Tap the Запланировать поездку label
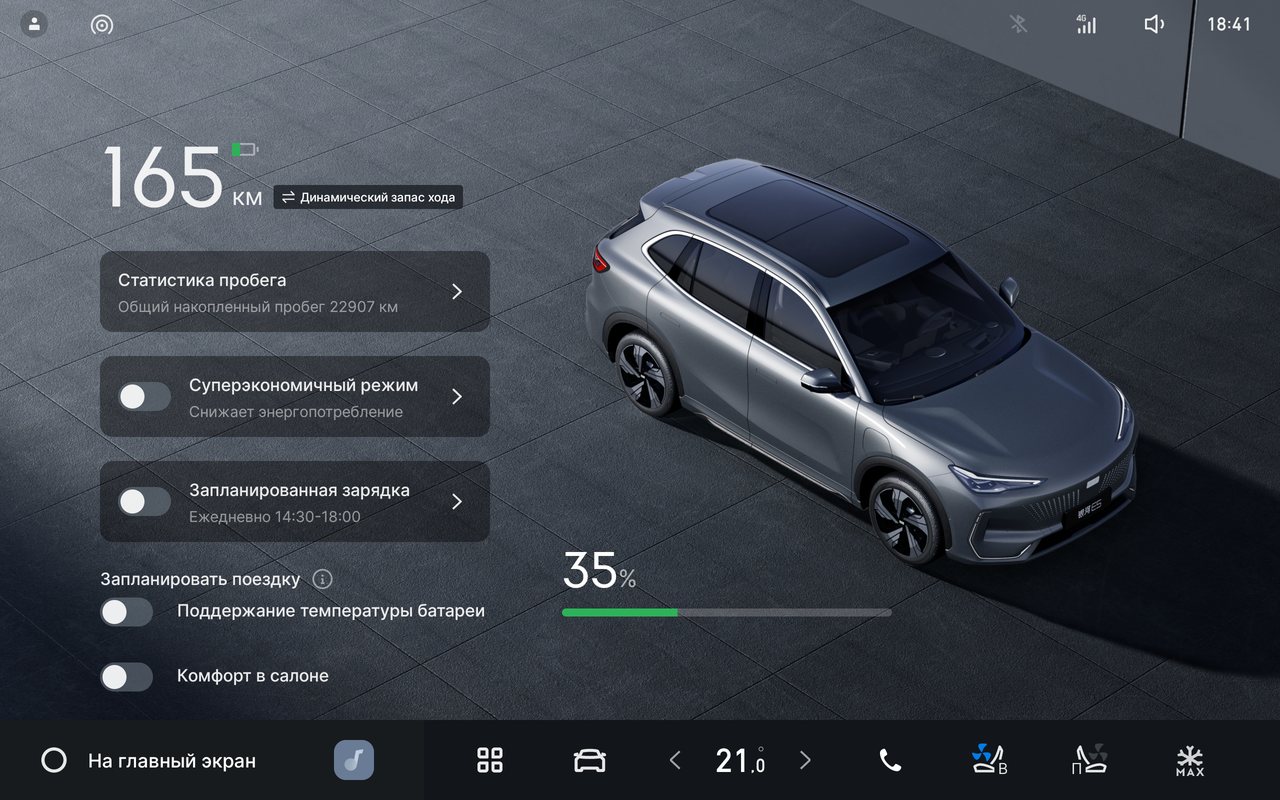This screenshot has height=800, width=1280. point(200,579)
